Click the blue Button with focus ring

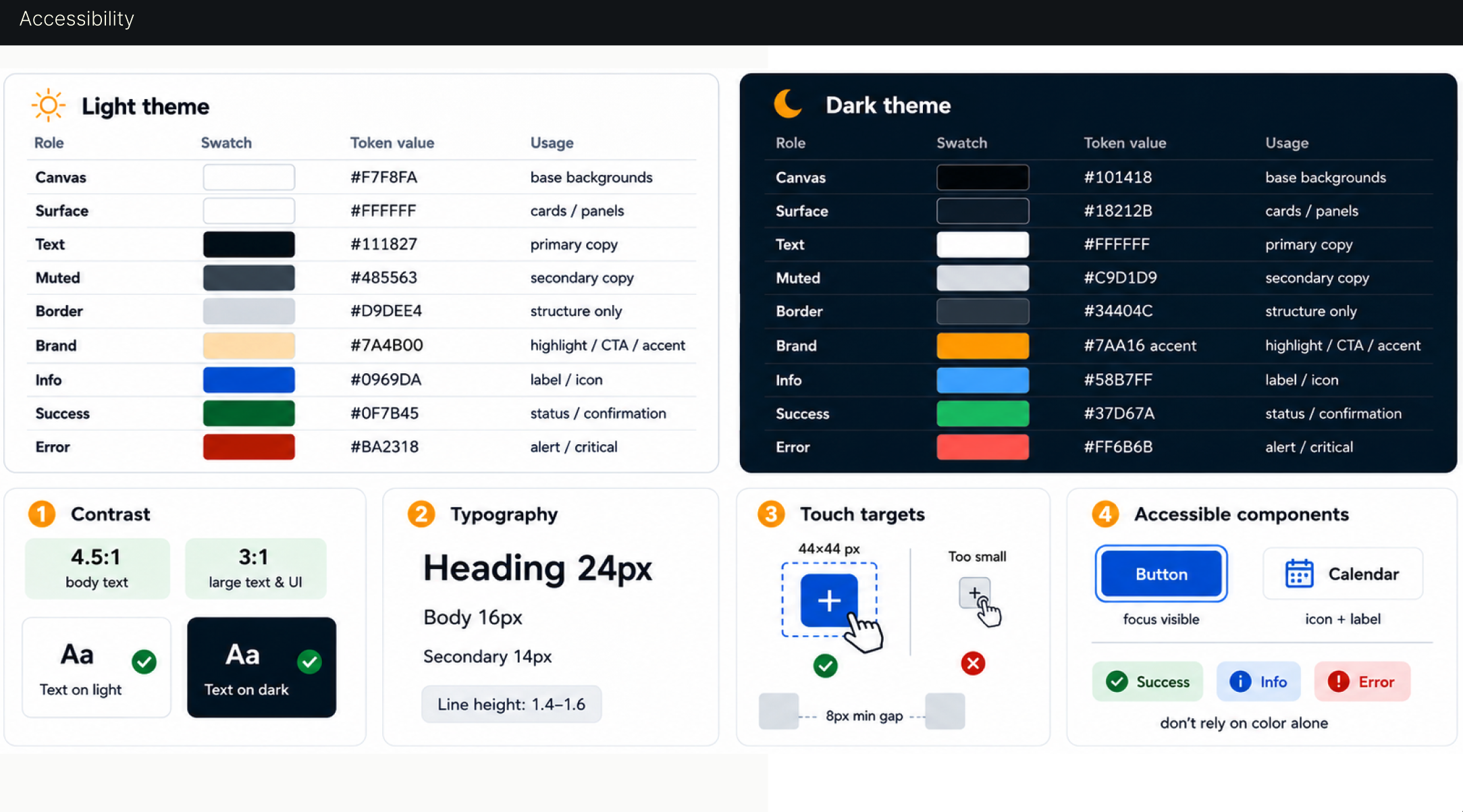click(x=1161, y=574)
